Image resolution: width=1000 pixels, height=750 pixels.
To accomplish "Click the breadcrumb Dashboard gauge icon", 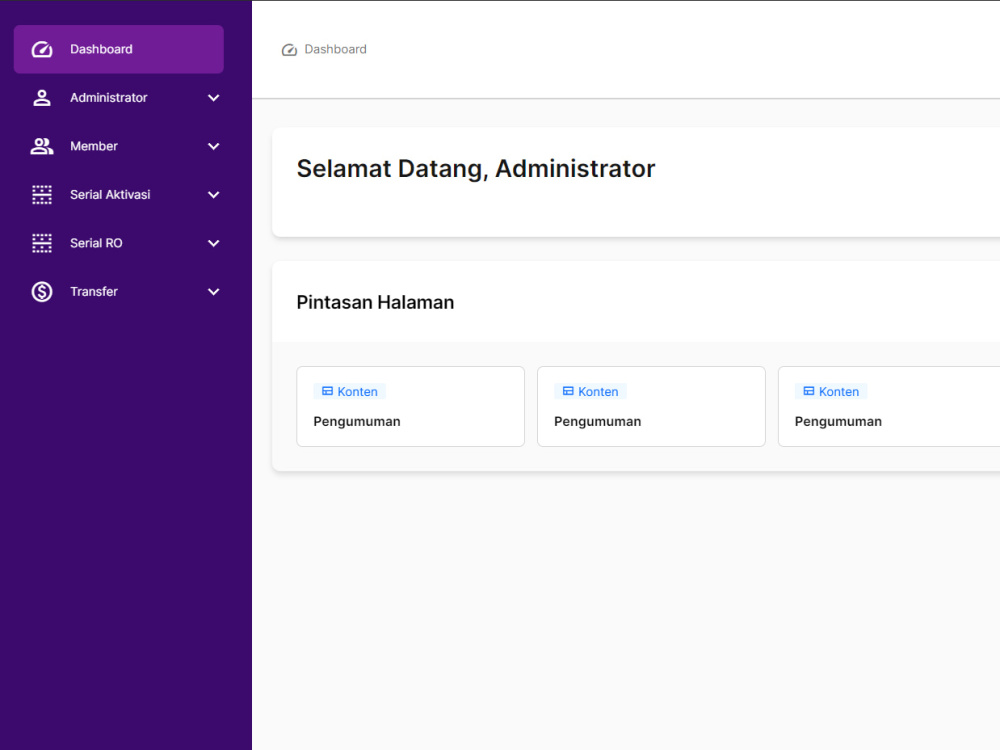I will [x=290, y=50].
